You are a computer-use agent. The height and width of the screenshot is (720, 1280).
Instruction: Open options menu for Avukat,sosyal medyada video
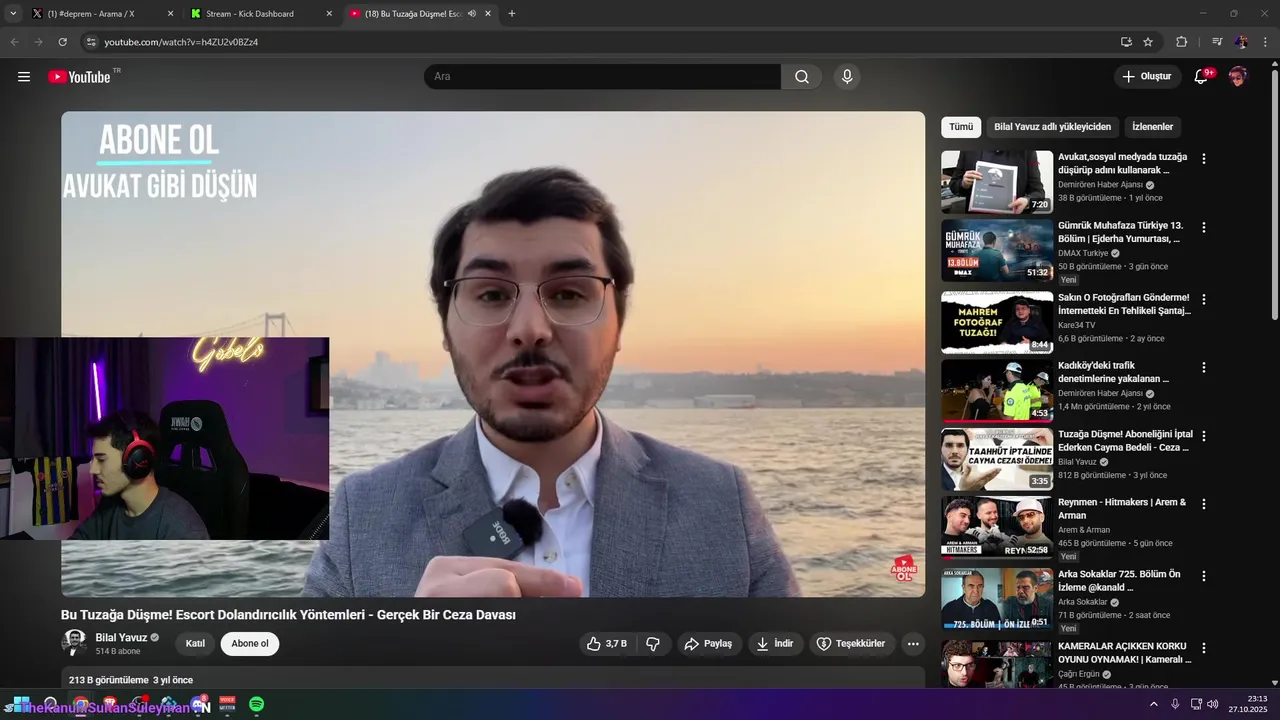[1204, 159]
